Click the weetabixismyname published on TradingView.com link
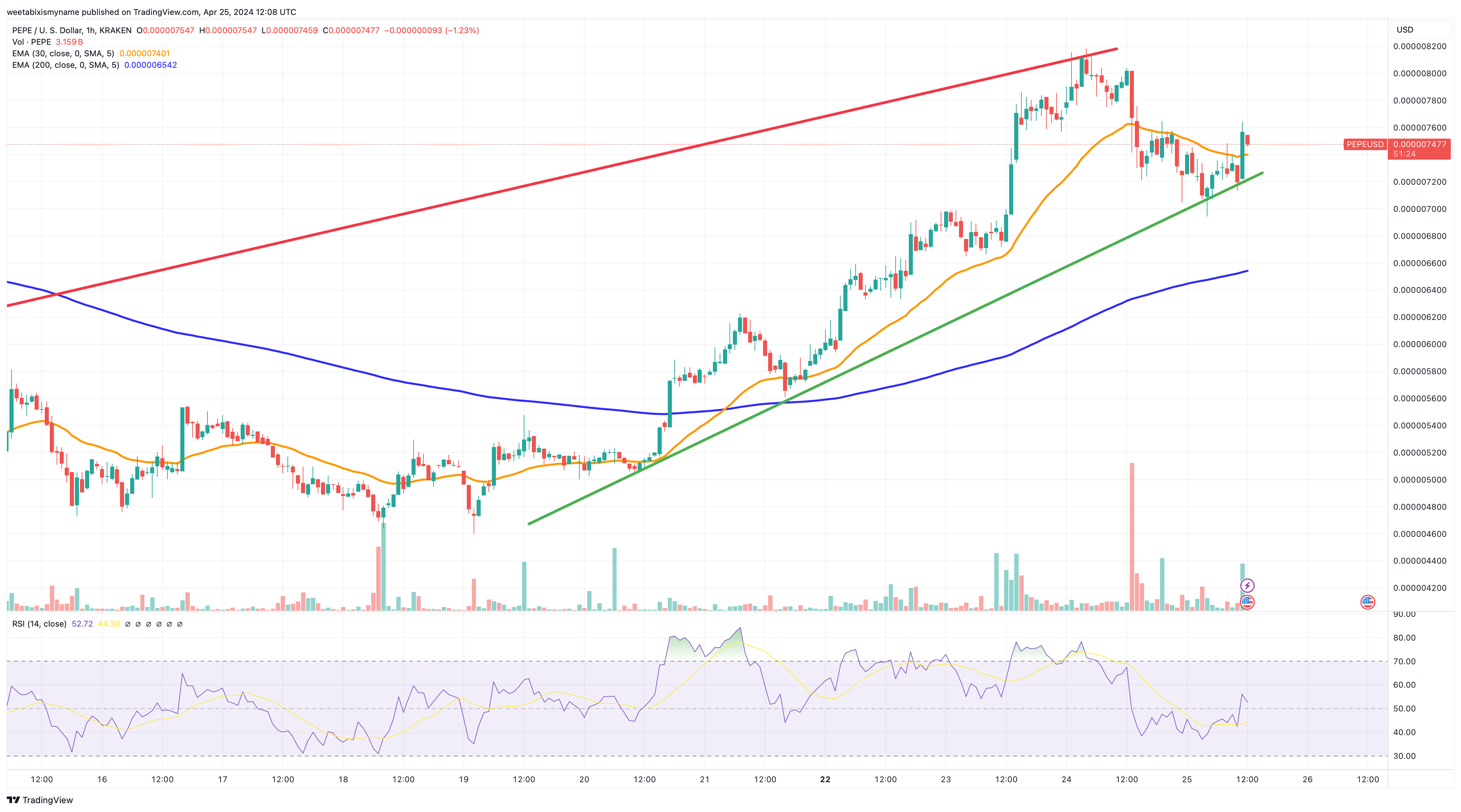The height and width of the screenshot is (812, 1461). click(153, 12)
